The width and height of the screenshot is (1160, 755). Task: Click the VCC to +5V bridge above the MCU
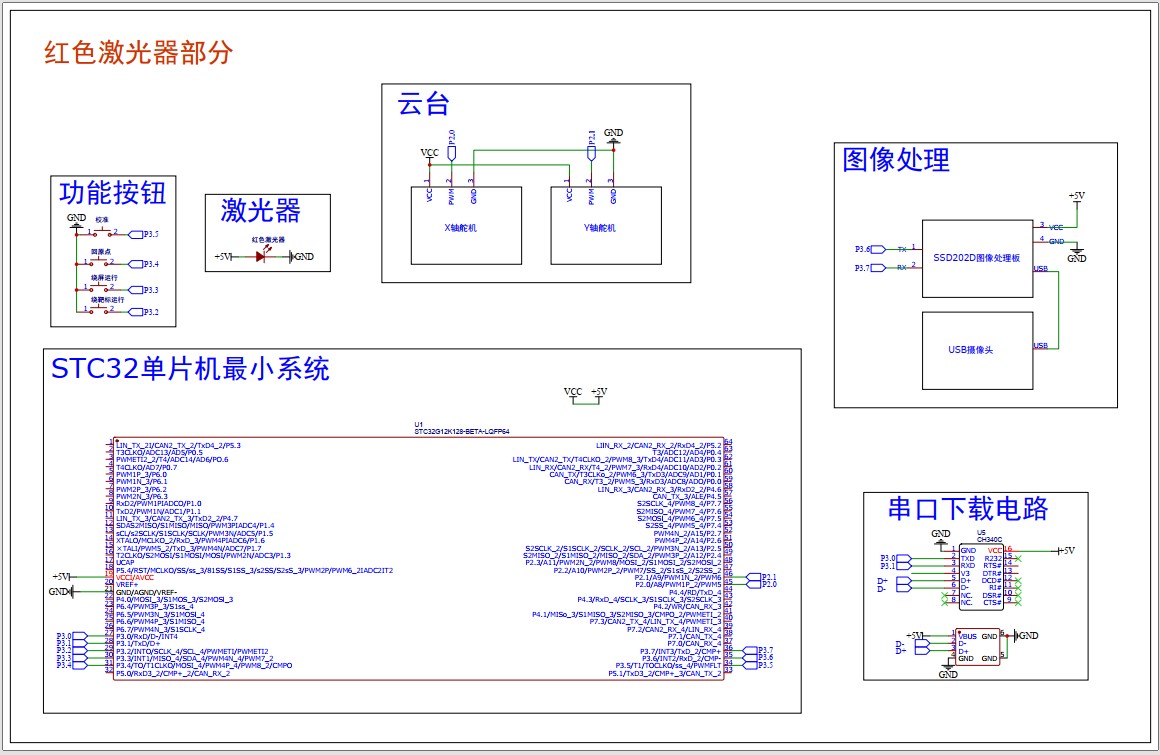[585, 396]
